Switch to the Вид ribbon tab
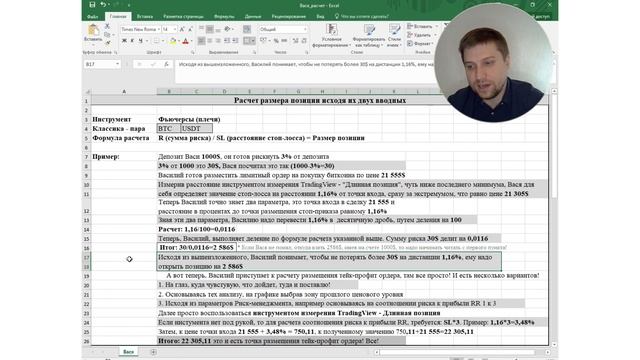This screenshot has width=640, height=360. click(320, 16)
